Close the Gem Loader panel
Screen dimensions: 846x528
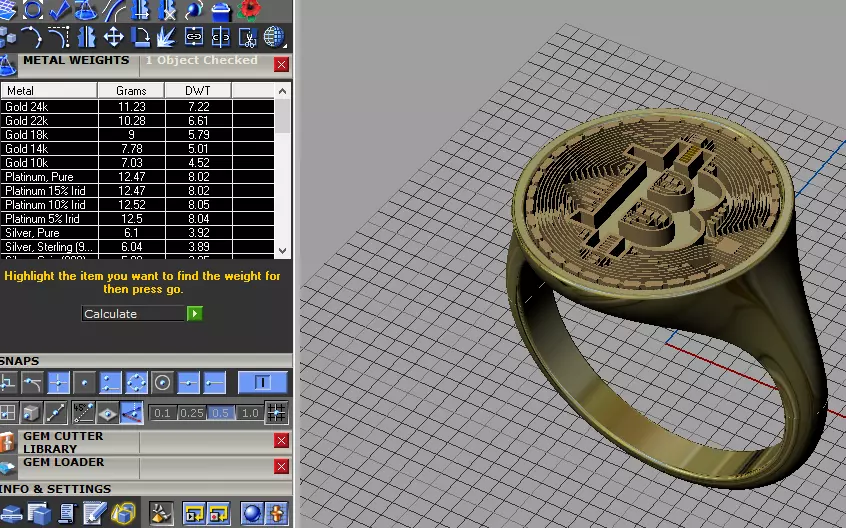(x=281, y=467)
